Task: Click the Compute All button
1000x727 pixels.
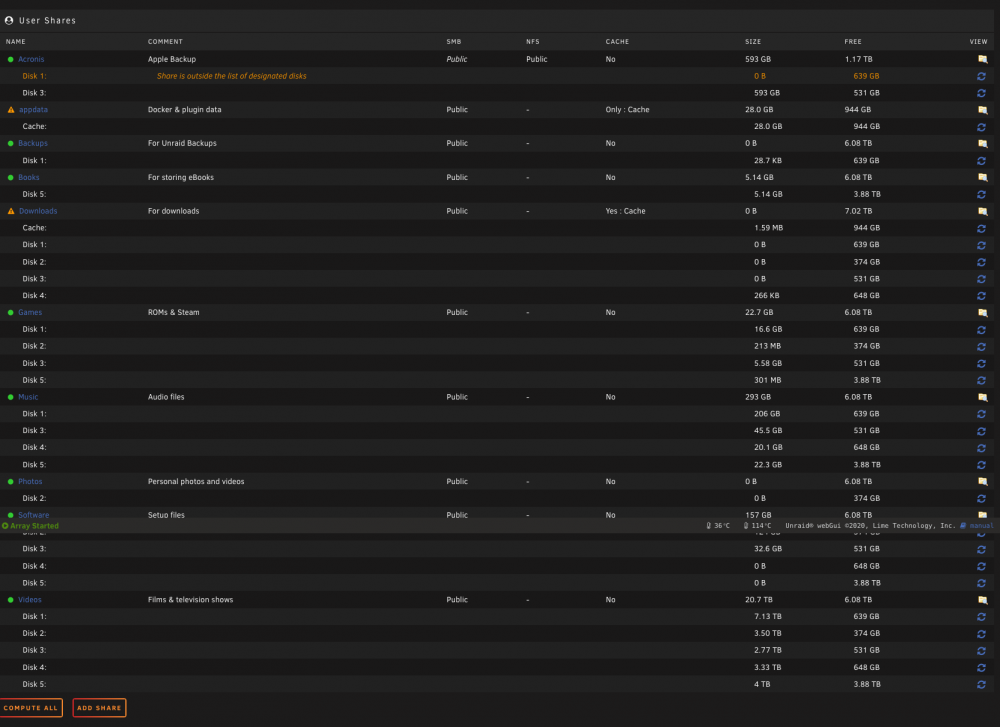Action: click(31, 708)
